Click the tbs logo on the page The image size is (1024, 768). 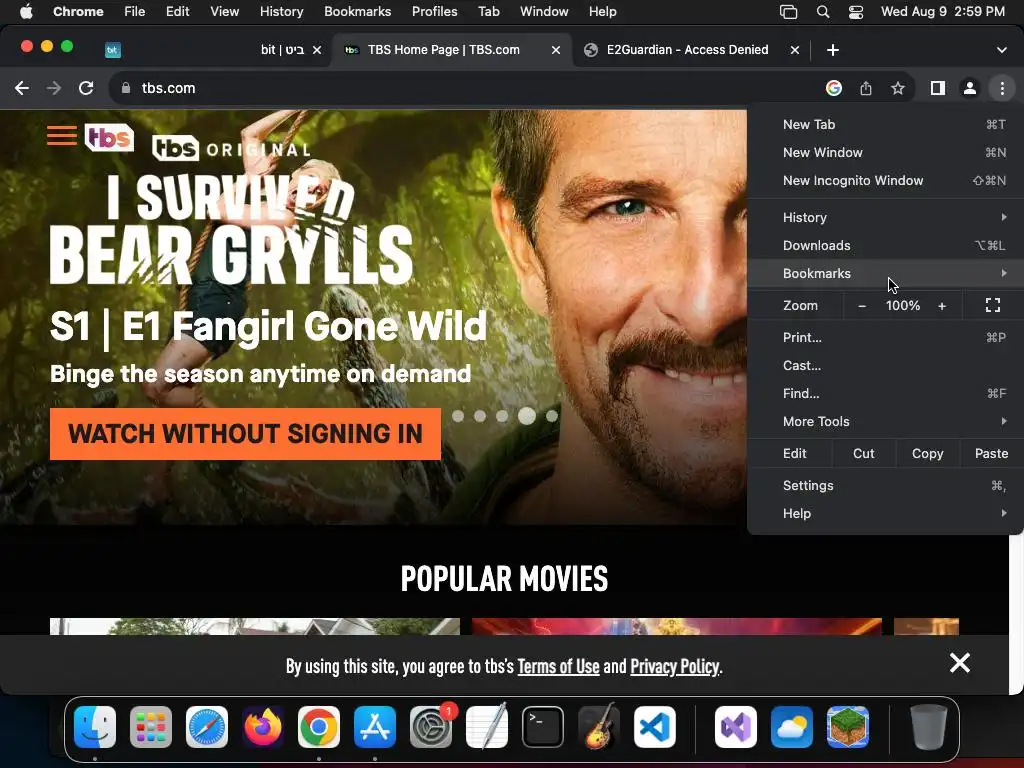click(x=109, y=138)
